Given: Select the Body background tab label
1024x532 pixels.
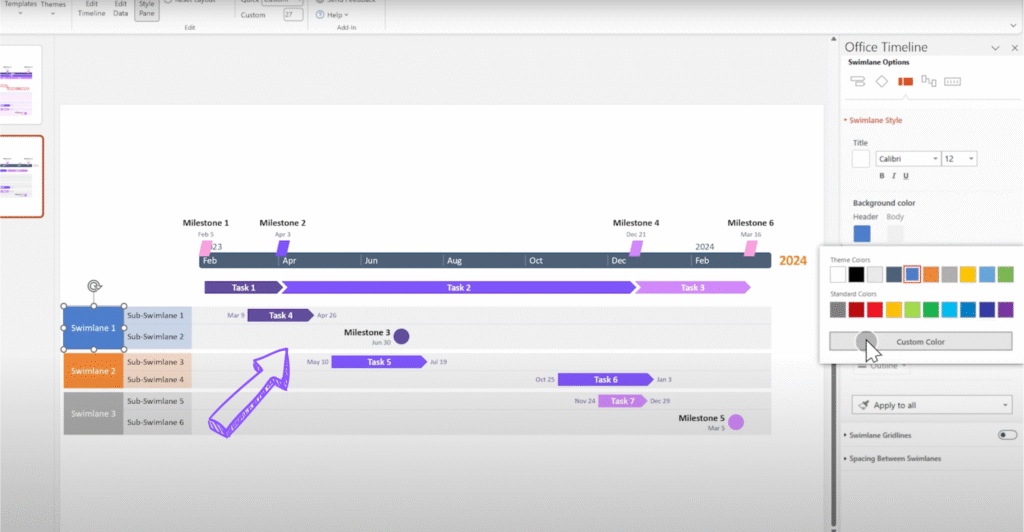Looking at the screenshot, I should click(895, 217).
